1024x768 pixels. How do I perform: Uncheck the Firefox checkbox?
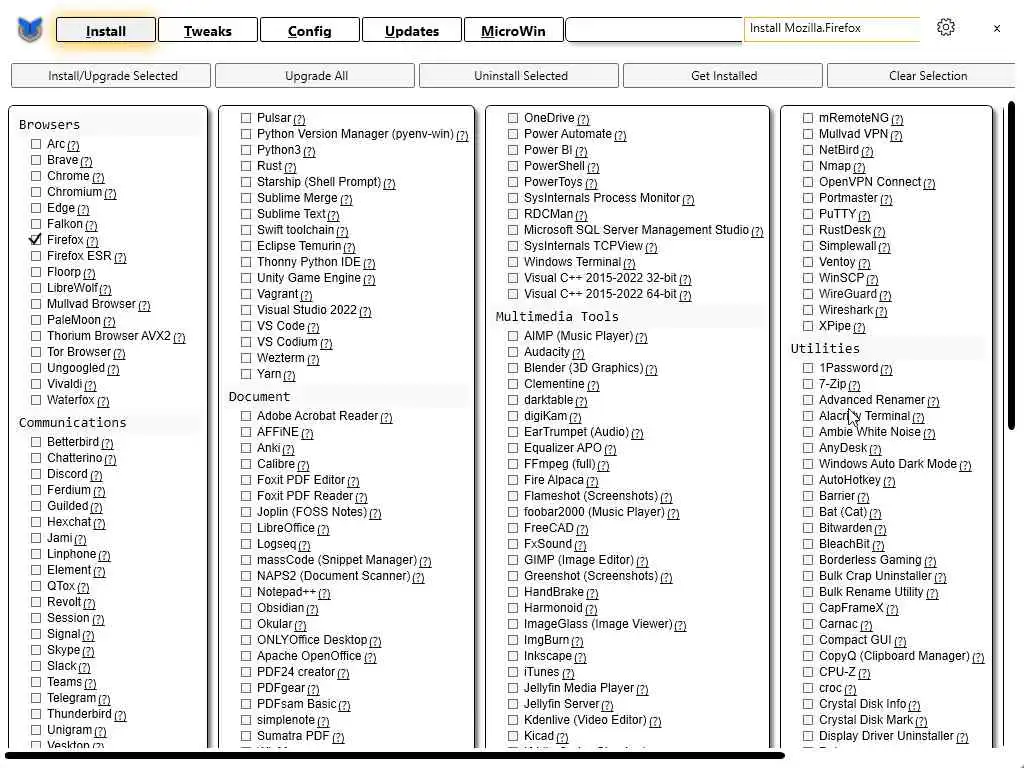(36, 240)
